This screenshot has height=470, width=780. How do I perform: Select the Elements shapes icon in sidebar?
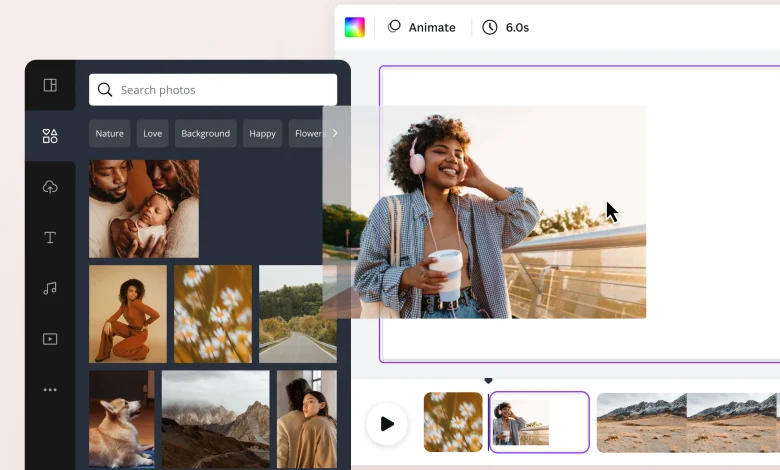pos(50,136)
